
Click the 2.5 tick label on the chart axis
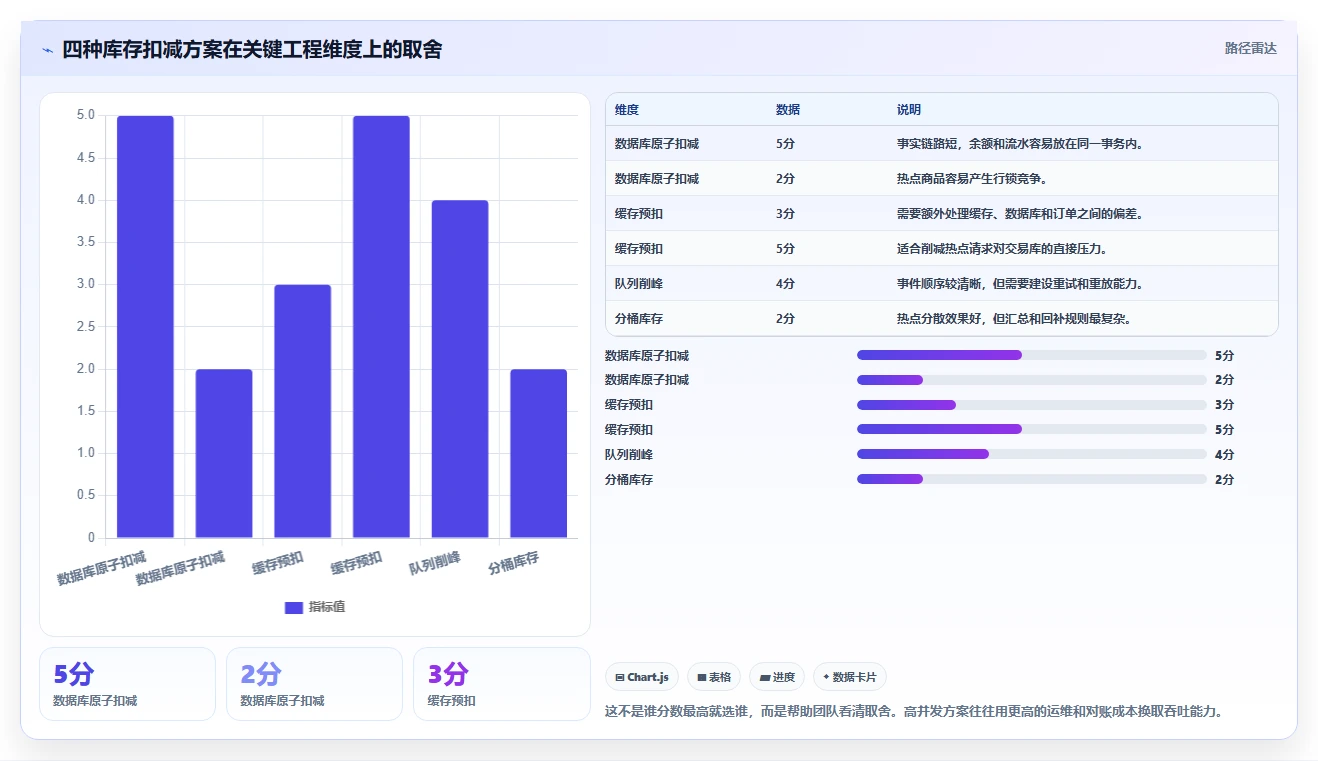tap(86, 326)
